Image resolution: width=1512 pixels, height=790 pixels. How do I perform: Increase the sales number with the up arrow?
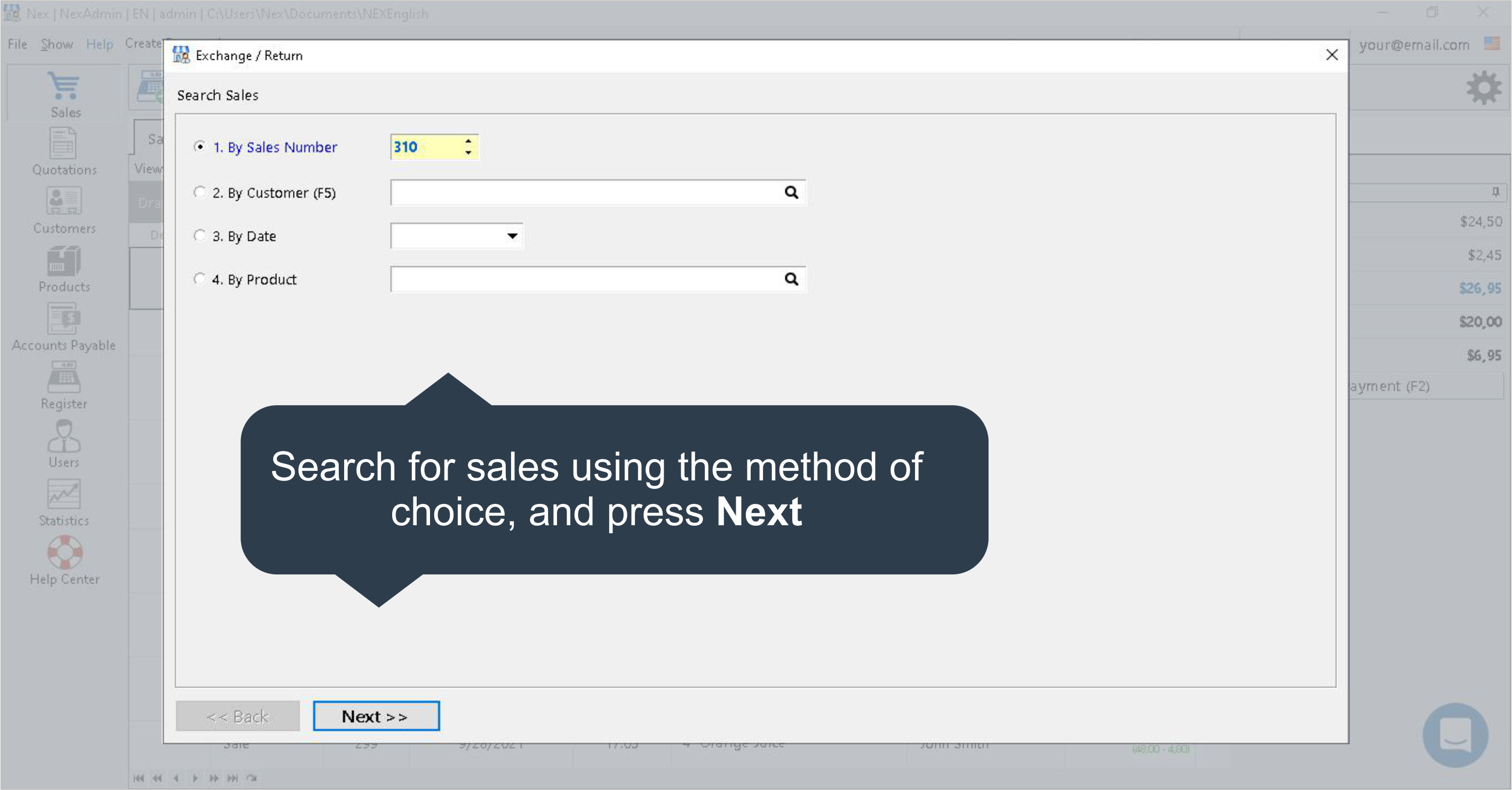point(468,141)
